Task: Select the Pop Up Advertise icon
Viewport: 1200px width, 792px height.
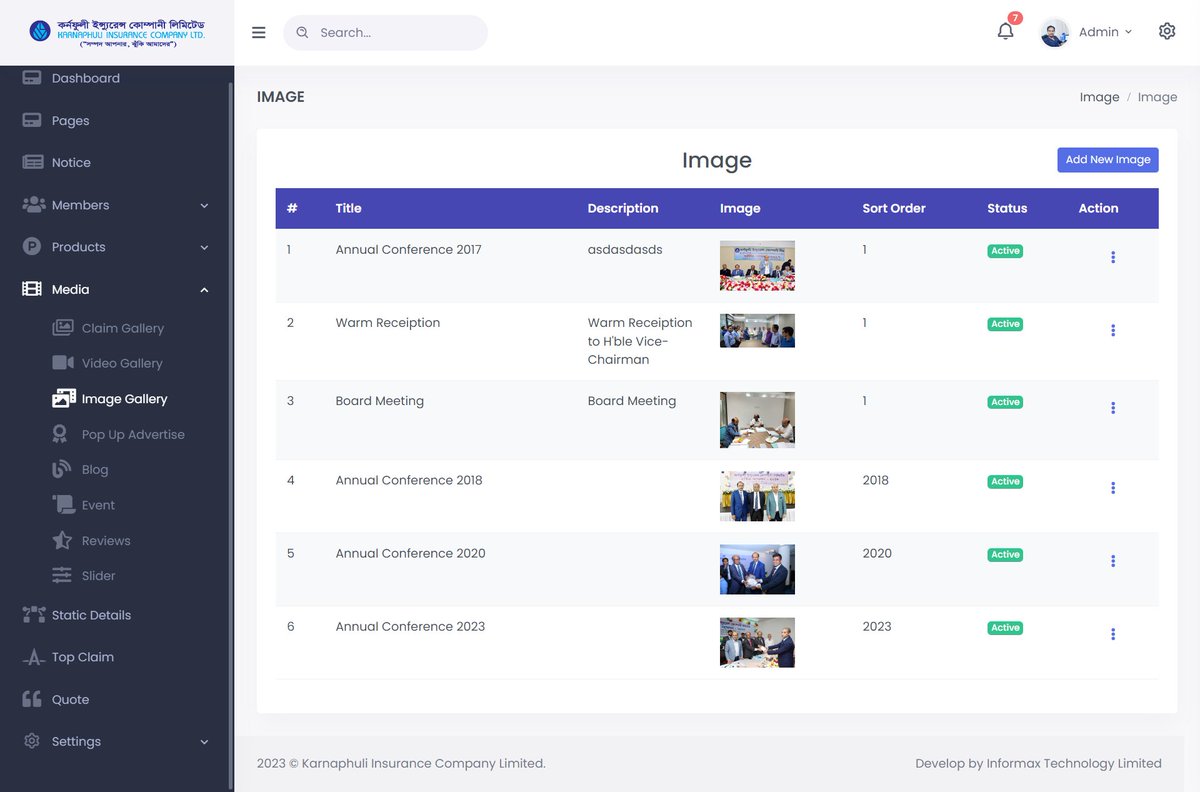Action: [63, 434]
